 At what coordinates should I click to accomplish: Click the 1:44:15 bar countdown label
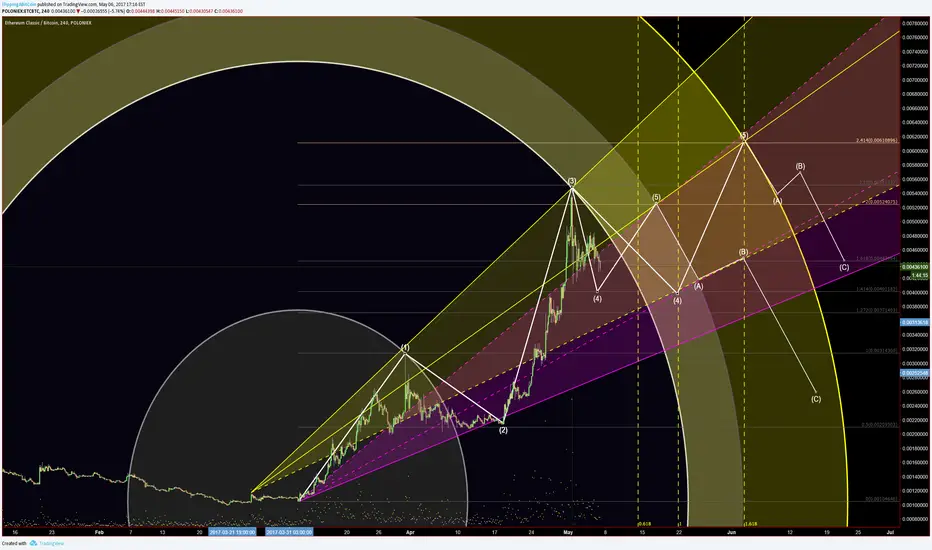point(920,275)
